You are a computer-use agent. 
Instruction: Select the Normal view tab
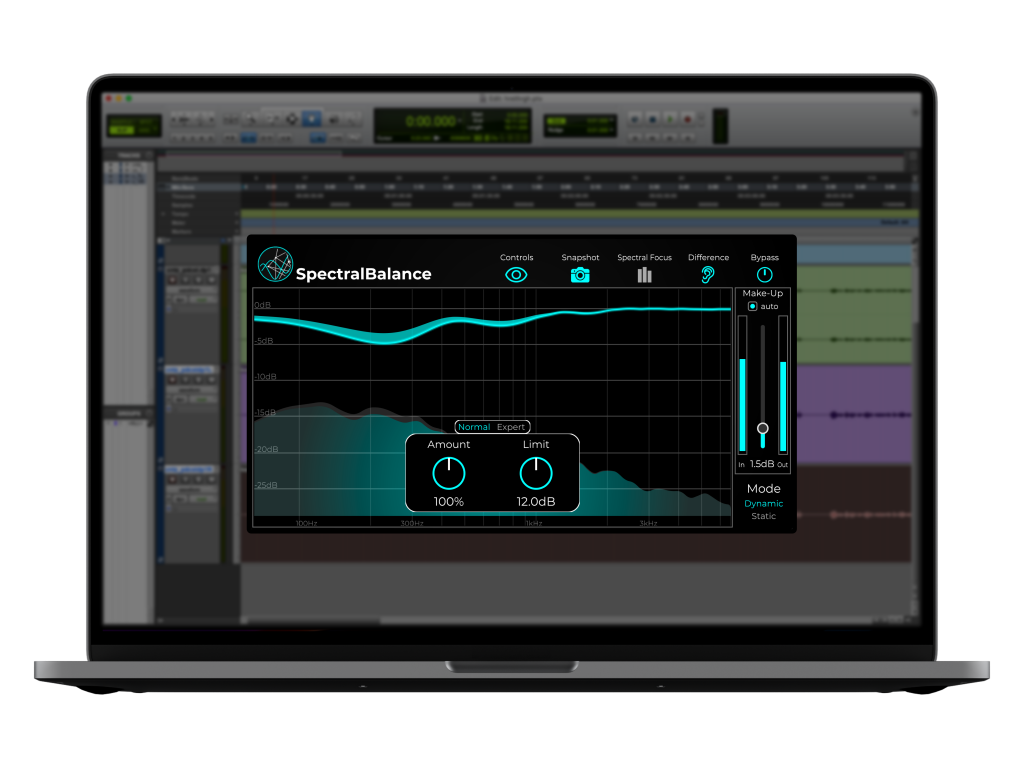474,426
